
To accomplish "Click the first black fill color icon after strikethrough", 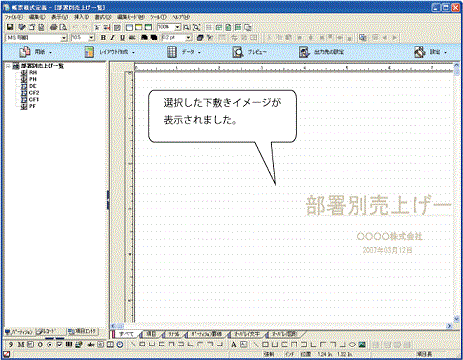I will point(144,38).
